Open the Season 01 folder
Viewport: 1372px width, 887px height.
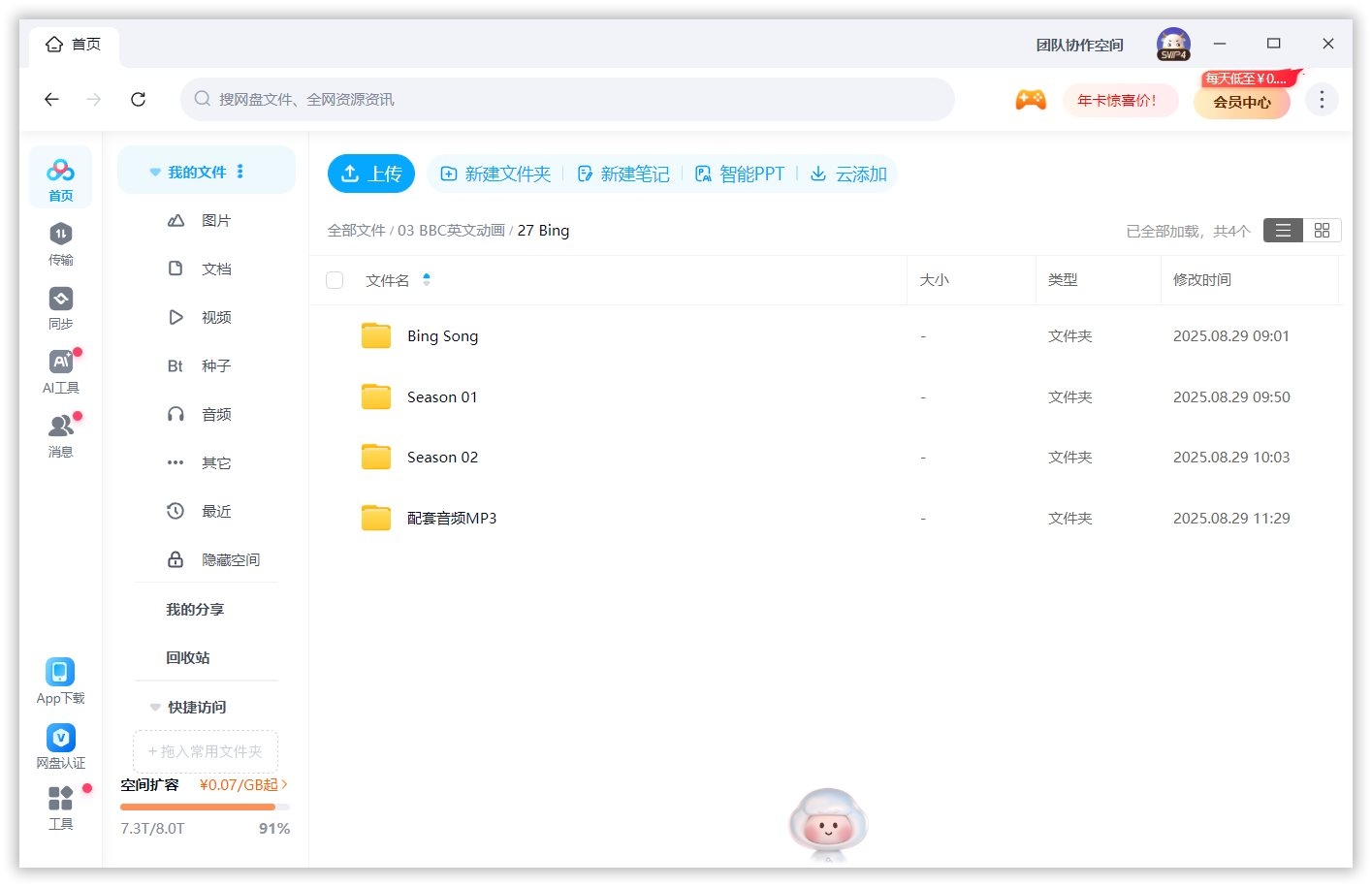tap(442, 396)
